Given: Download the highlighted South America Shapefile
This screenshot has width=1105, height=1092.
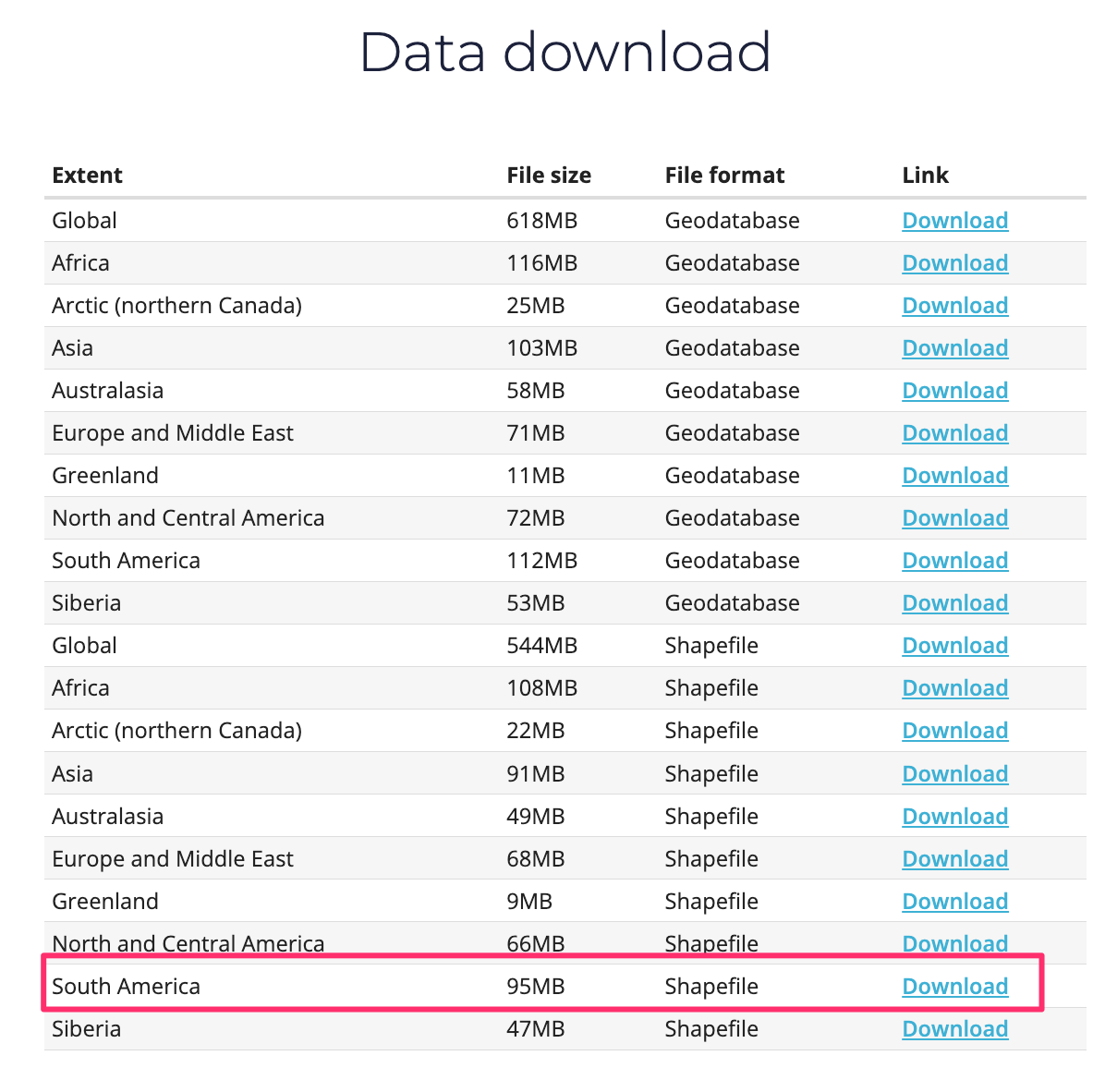Looking at the screenshot, I should point(954,987).
